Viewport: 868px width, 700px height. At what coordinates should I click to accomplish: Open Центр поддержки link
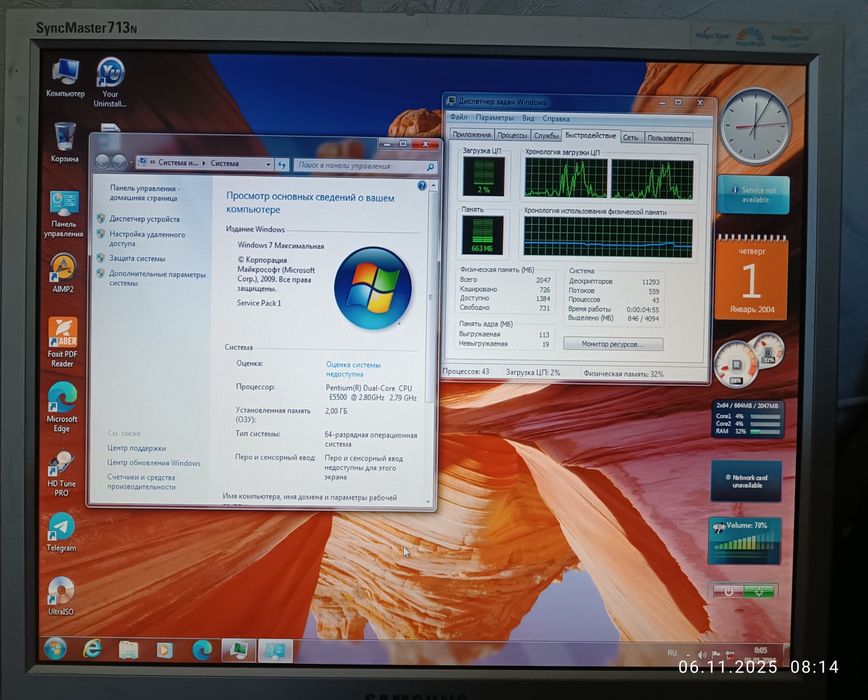tap(136, 448)
